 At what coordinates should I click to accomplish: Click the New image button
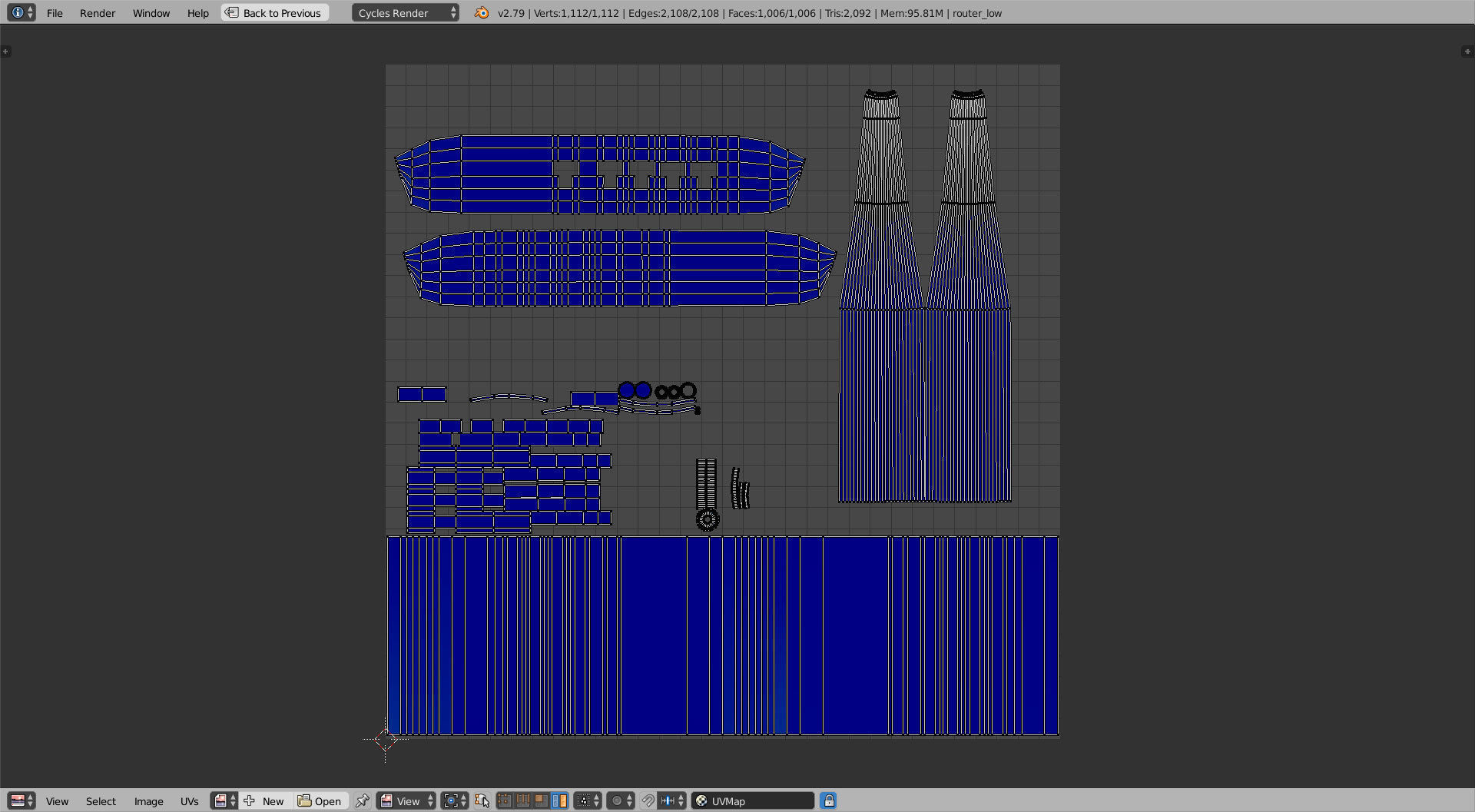[x=265, y=801]
